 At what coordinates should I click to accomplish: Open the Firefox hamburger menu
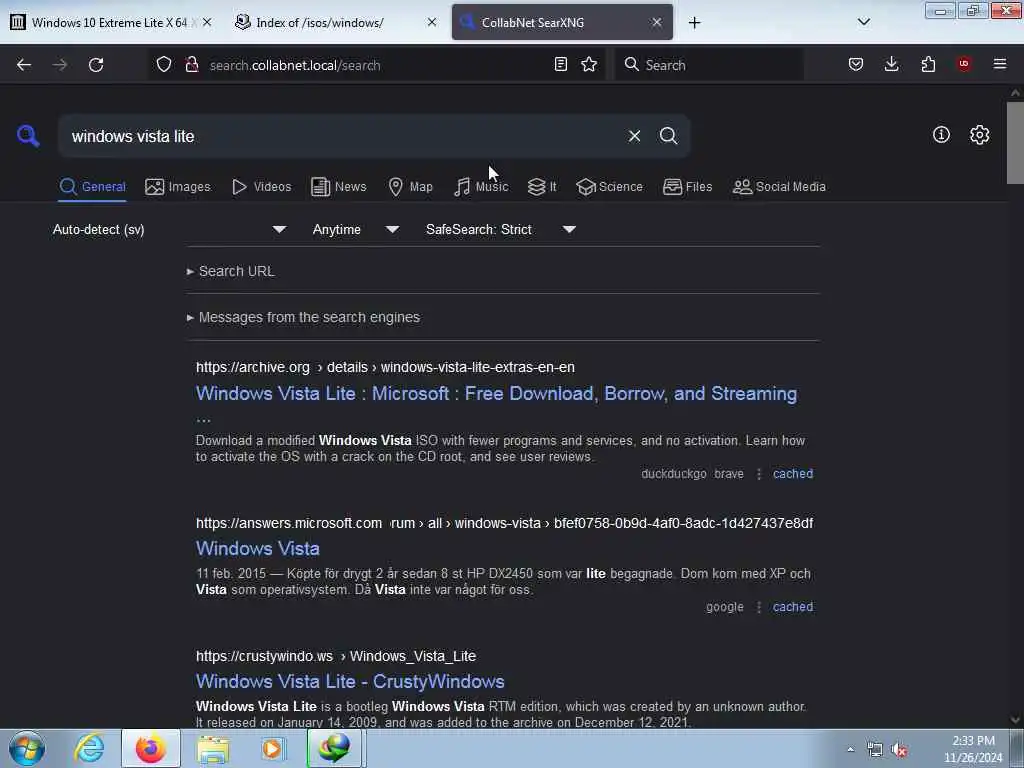click(1000, 64)
